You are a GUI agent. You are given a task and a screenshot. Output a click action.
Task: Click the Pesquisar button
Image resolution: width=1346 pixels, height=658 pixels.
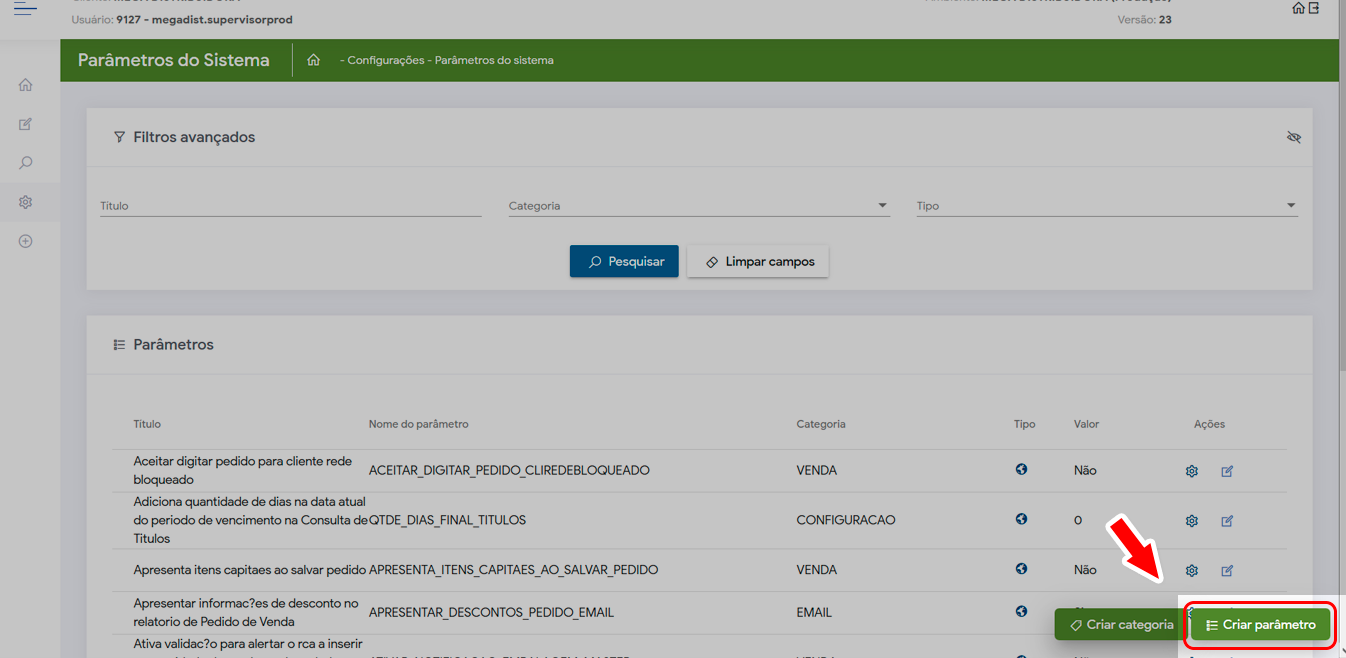click(624, 262)
